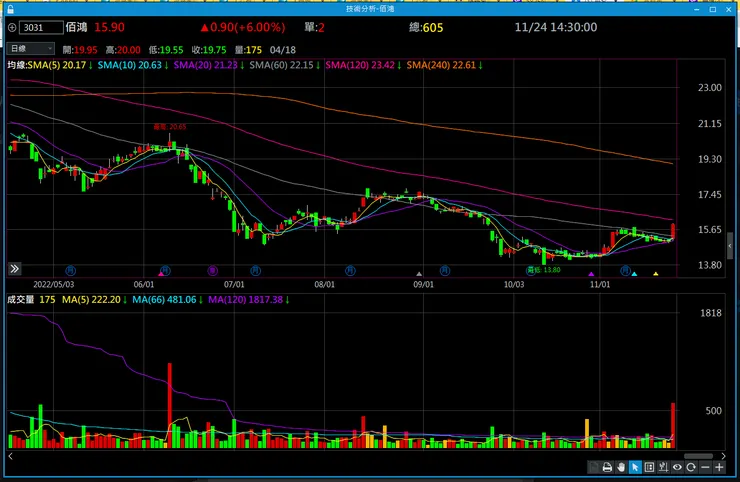Click the tallest red volume bar in June
The width and height of the screenshot is (740, 482).
click(x=169, y=405)
